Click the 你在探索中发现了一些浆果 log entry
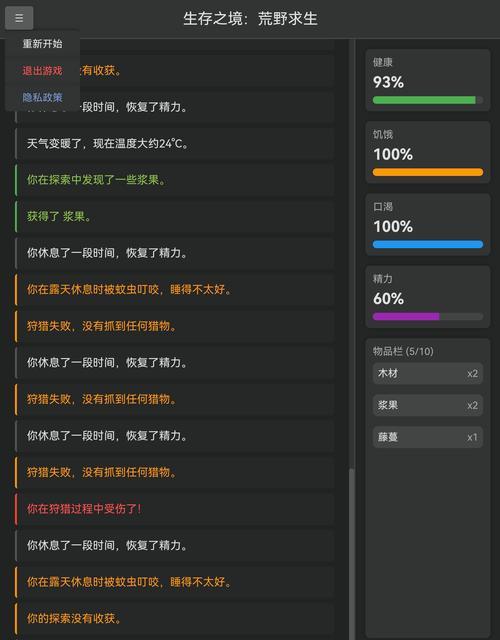Viewport: 500px width, 640px height. (175, 180)
